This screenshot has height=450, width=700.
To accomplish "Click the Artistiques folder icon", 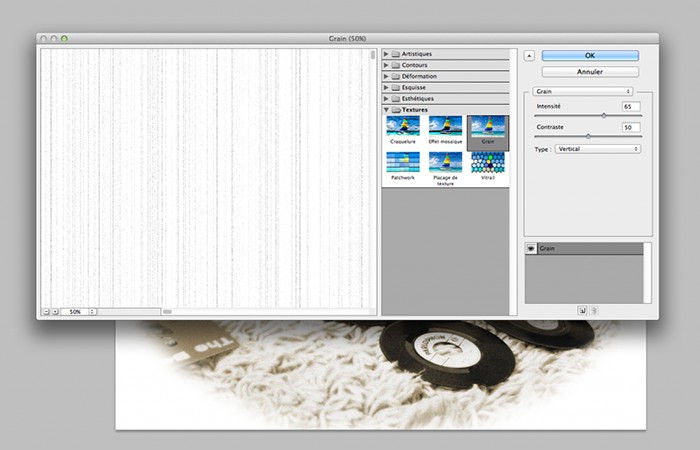I will tap(396, 54).
